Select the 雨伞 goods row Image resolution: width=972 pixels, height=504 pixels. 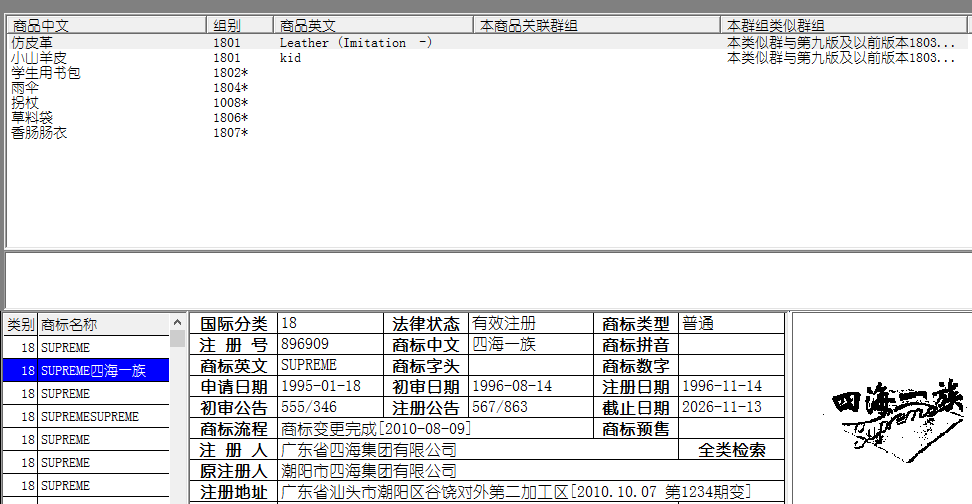(487, 87)
